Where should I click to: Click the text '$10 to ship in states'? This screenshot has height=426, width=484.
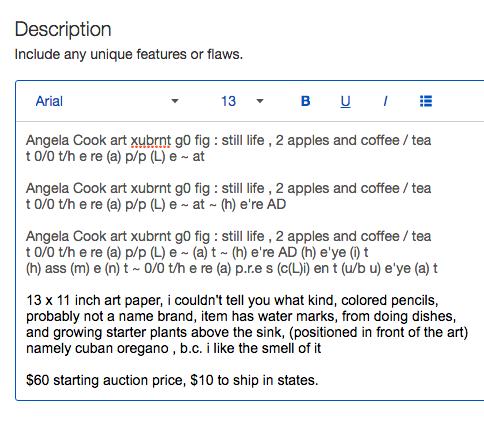click(254, 380)
